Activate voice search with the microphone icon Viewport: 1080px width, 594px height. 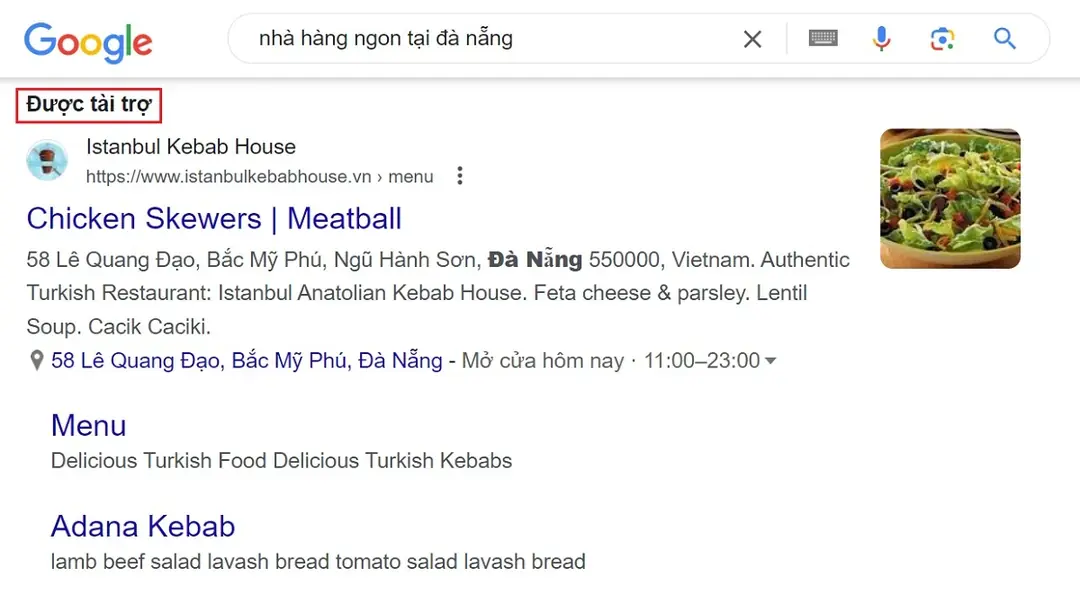pos(881,38)
